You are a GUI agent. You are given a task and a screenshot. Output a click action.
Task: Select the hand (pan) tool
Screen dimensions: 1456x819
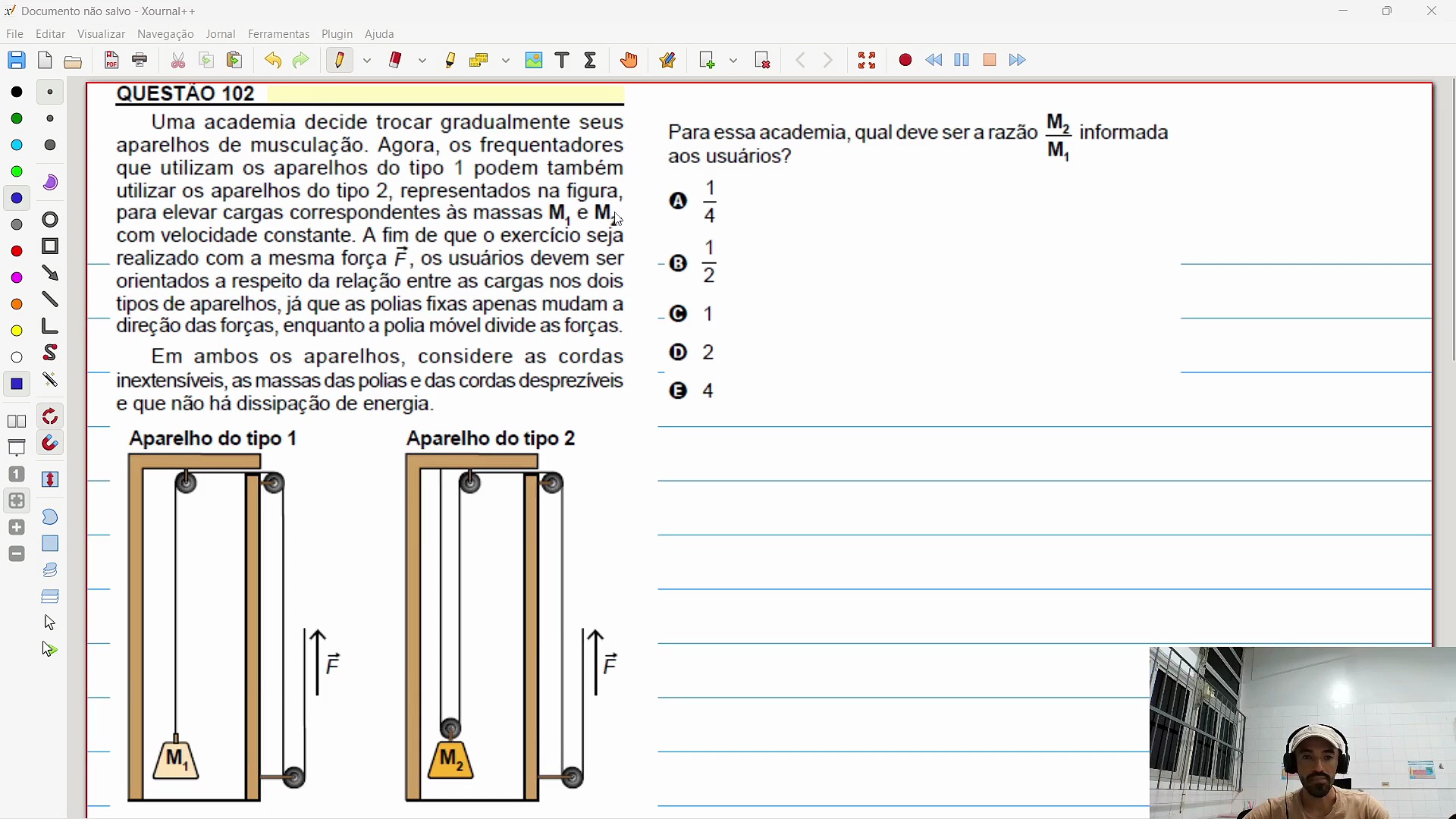pyautogui.click(x=629, y=61)
